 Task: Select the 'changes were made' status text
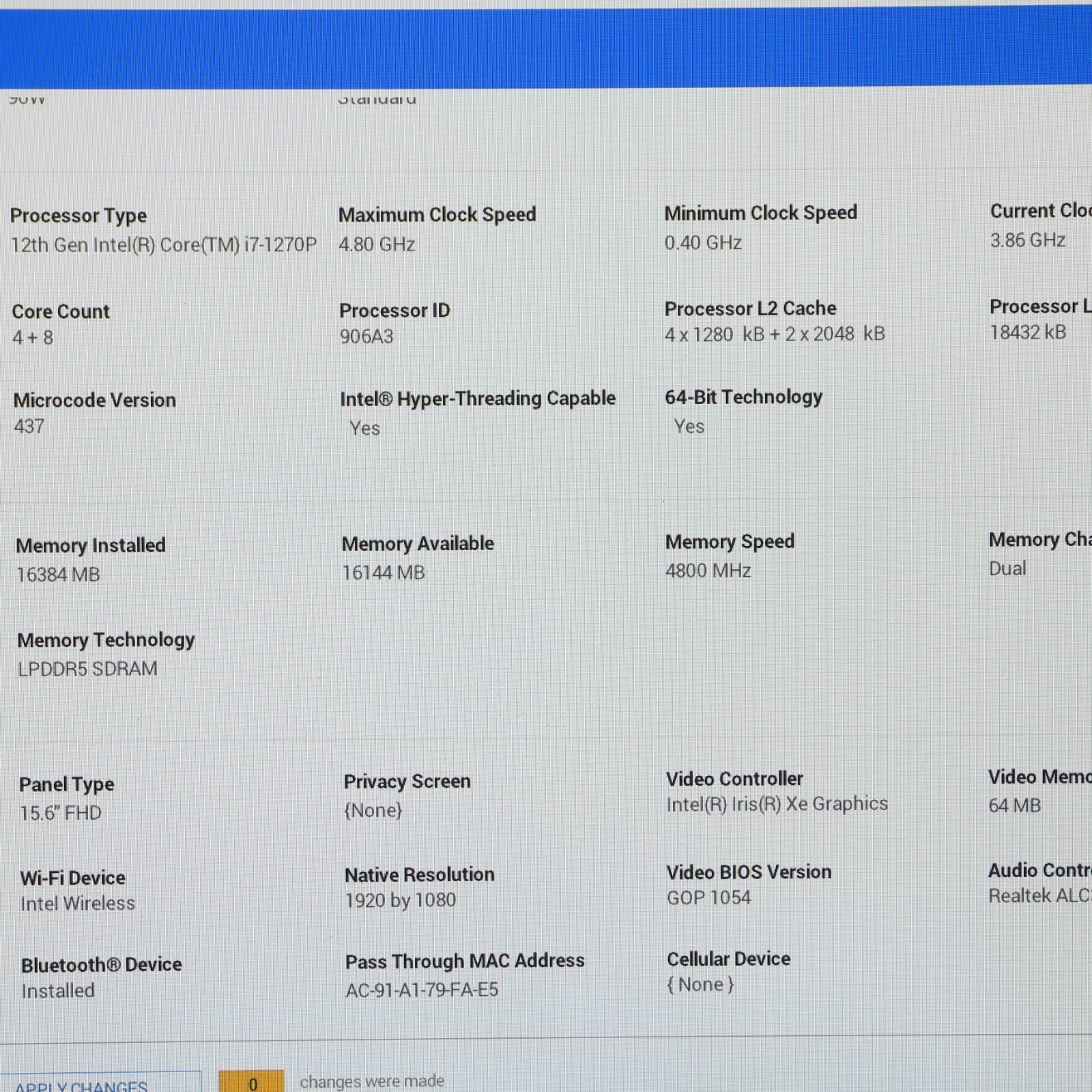click(x=372, y=1081)
